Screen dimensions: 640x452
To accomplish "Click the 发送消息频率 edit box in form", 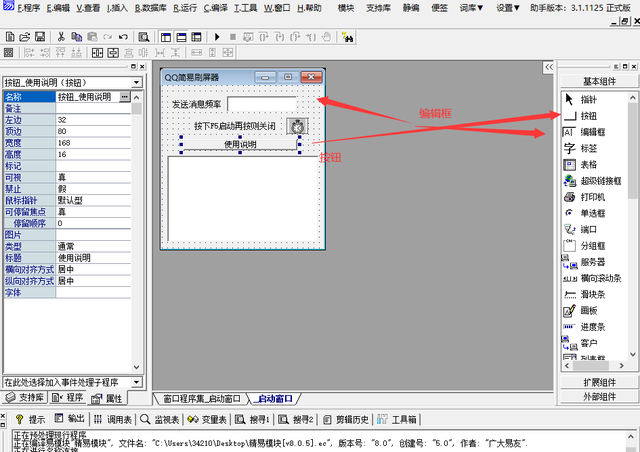I will pyautogui.click(x=262, y=104).
